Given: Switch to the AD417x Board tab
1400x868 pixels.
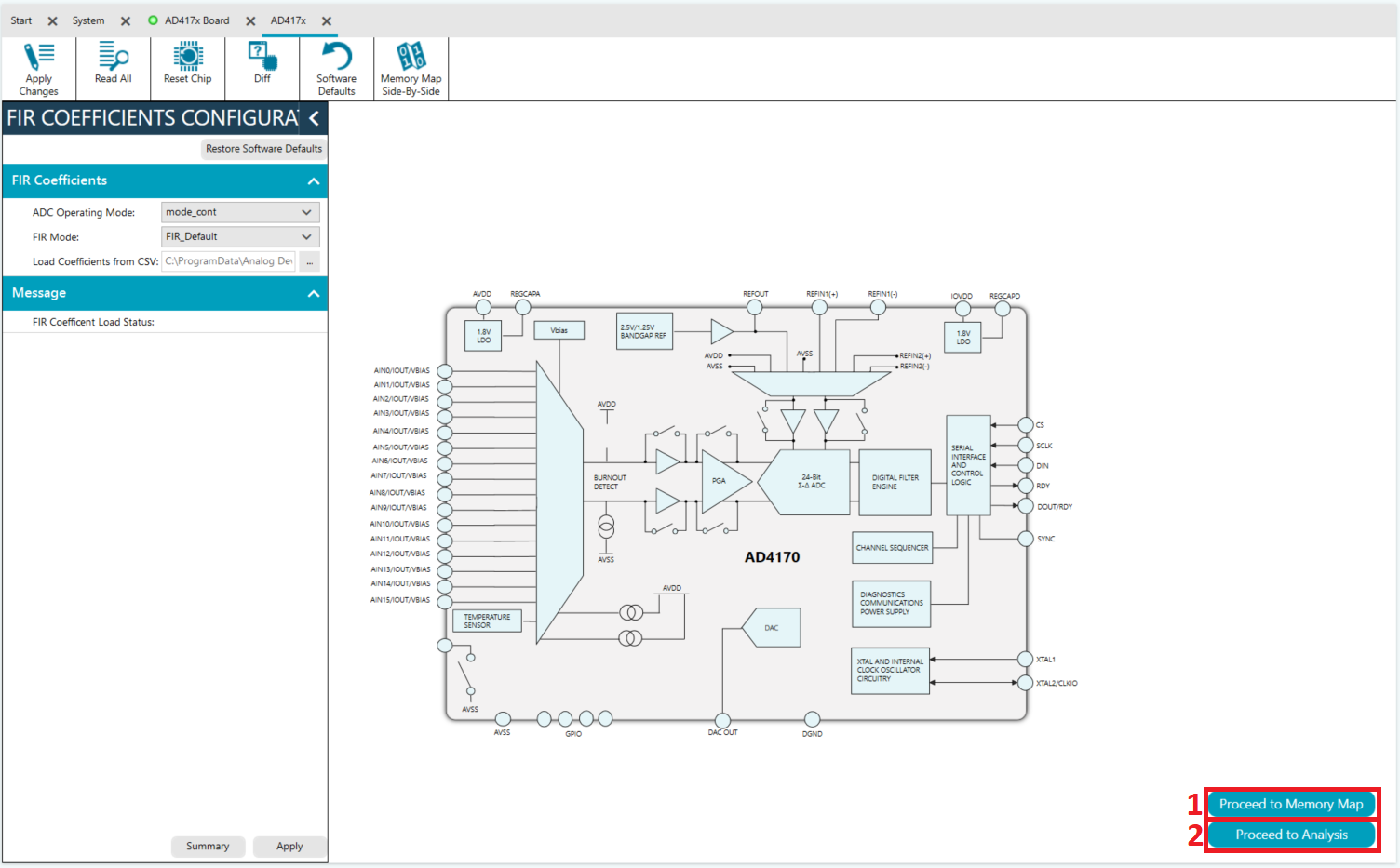Looking at the screenshot, I should [x=196, y=20].
